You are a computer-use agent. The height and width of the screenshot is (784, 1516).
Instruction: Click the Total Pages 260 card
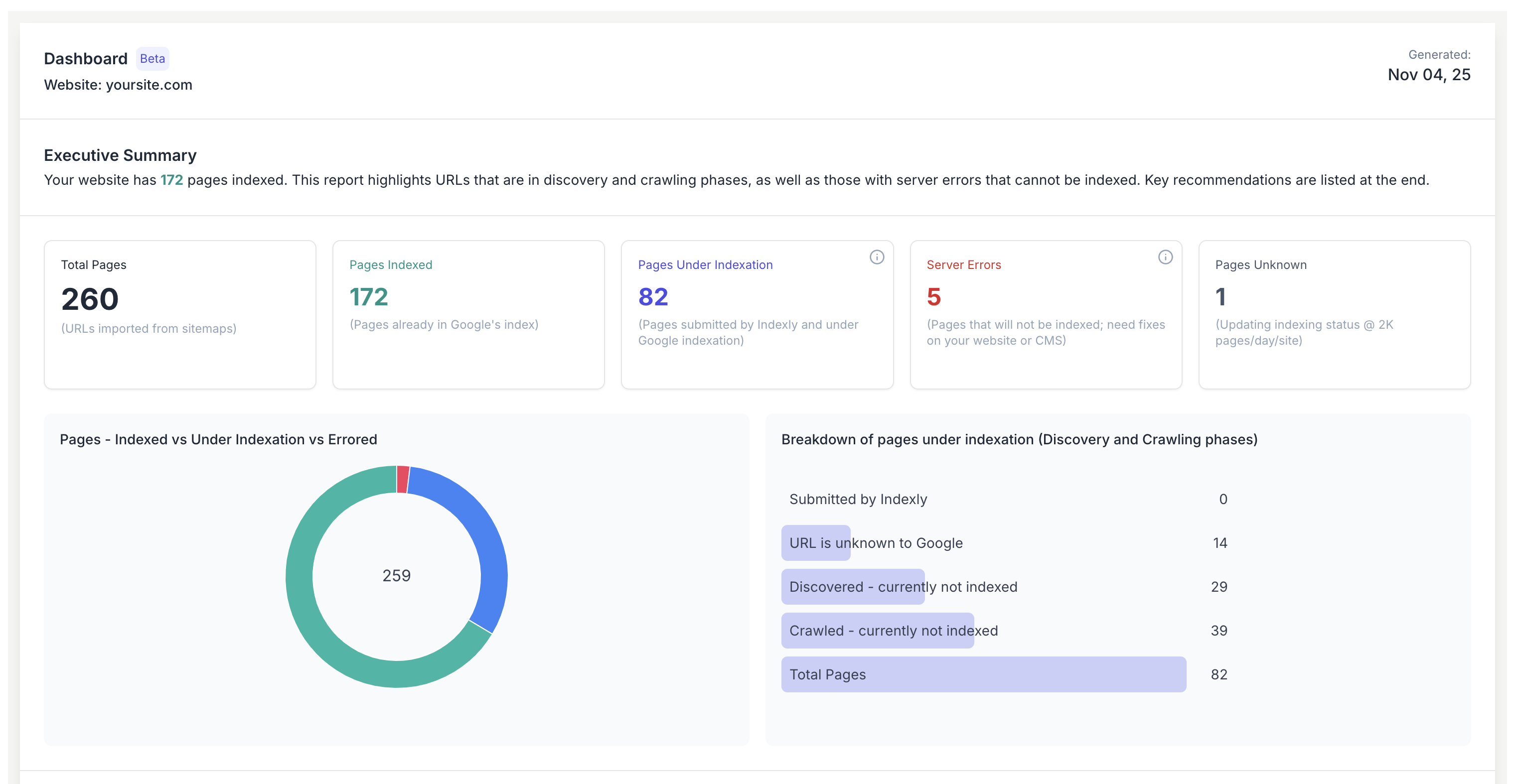coord(179,314)
